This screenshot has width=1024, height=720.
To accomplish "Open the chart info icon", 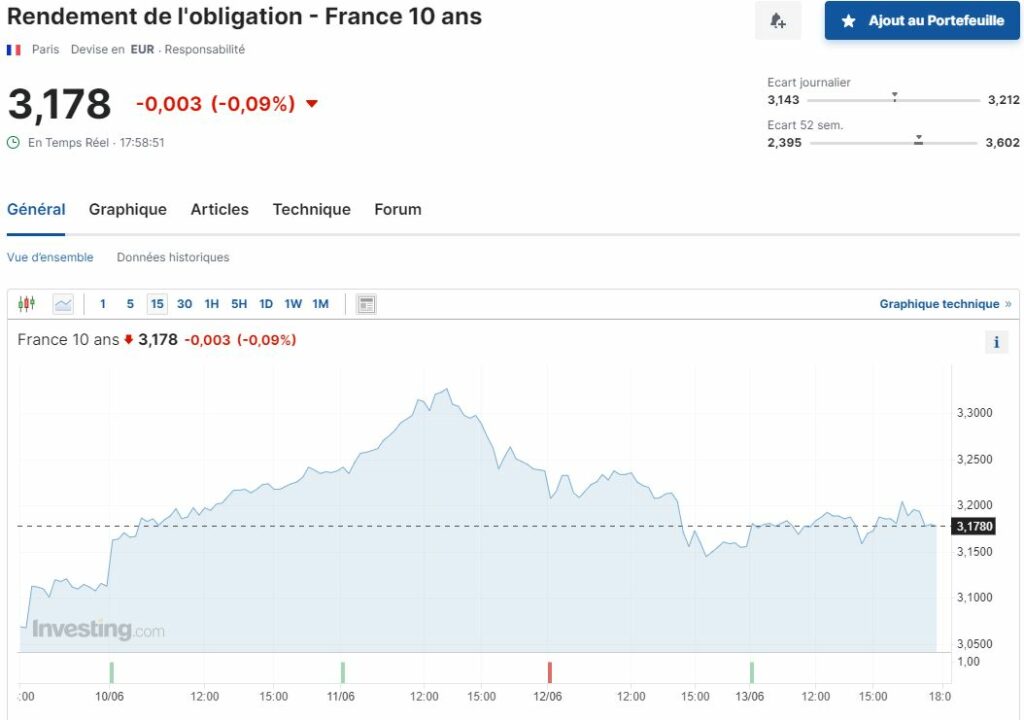I will coord(996,343).
